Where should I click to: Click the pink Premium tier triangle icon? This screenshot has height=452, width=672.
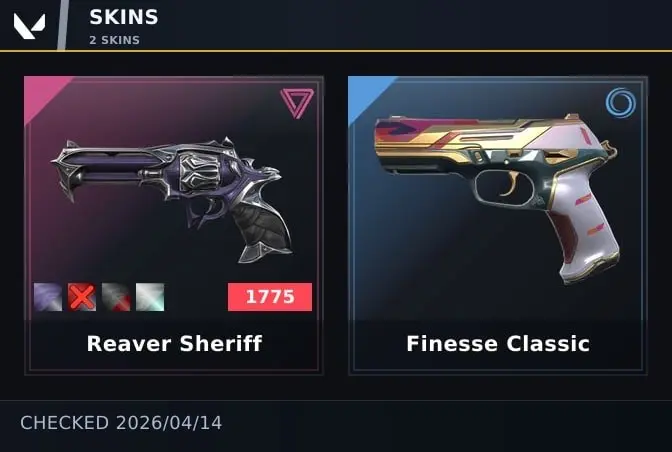(297, 103)
